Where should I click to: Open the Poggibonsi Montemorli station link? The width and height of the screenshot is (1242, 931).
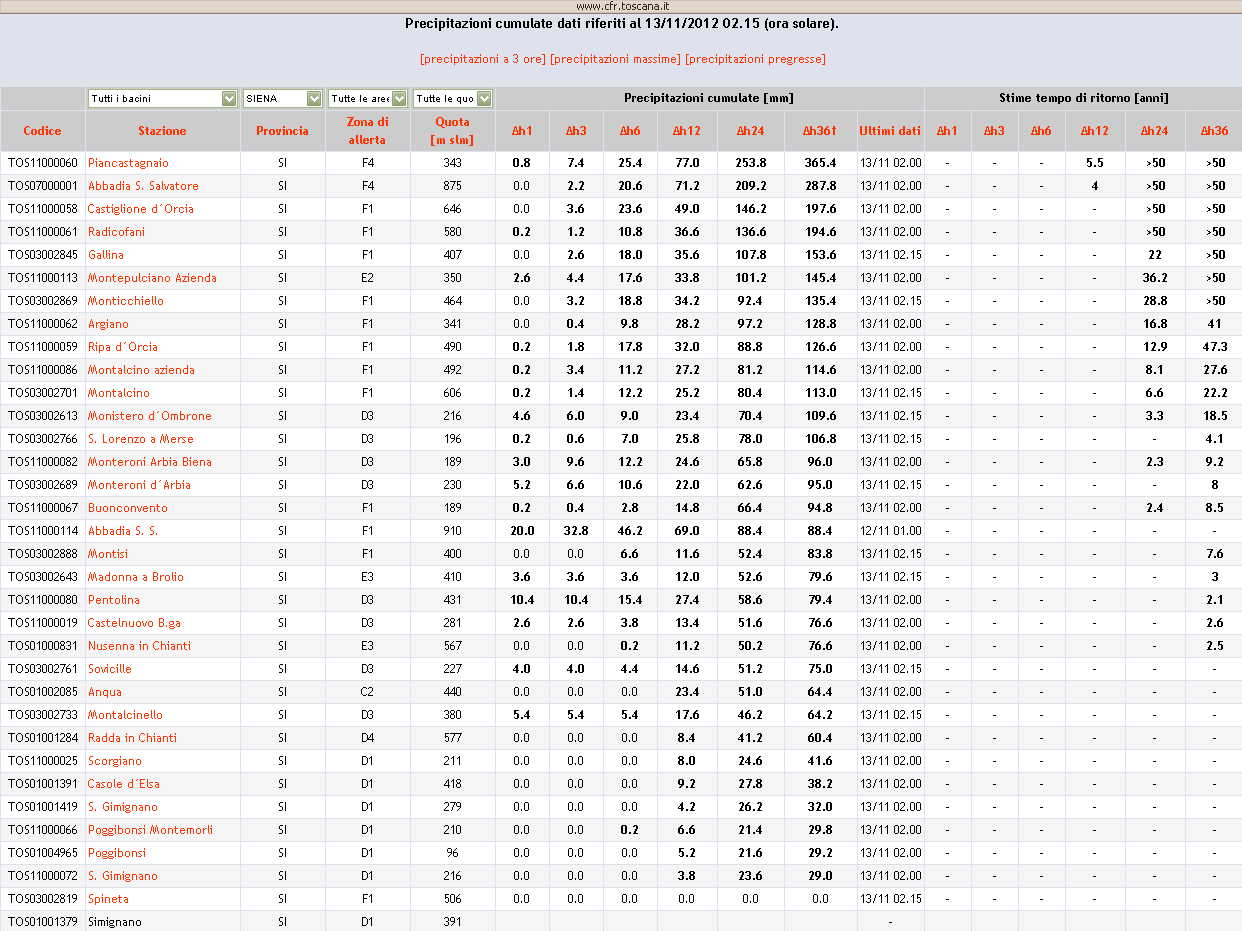[x=150, y=830]
